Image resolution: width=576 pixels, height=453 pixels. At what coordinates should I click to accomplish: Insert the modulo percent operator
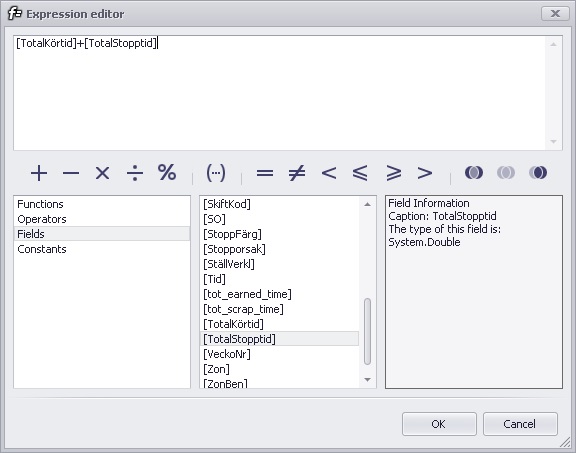pyautogui.click(x=167, y=172)
